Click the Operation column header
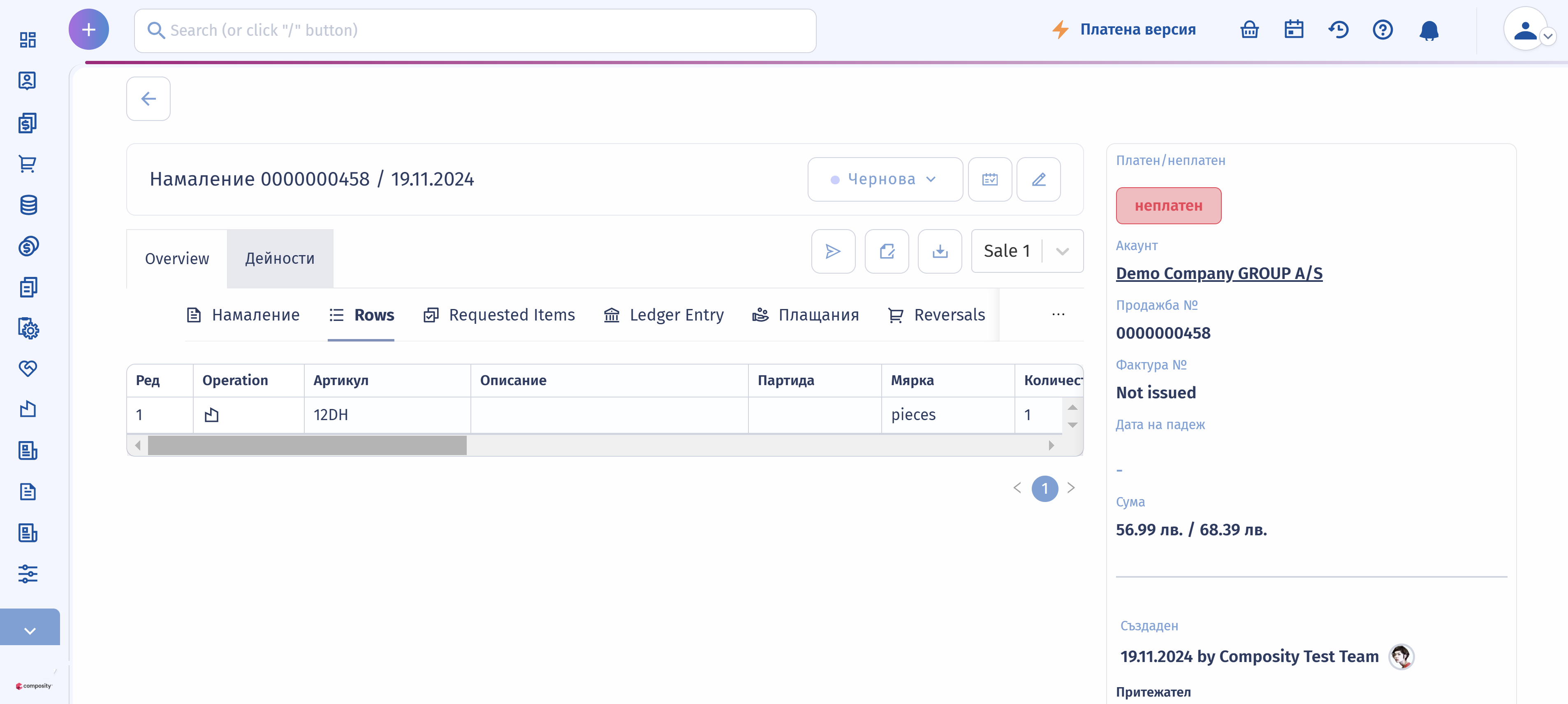This screenshot has height=704, width=1568. [248, 381]
